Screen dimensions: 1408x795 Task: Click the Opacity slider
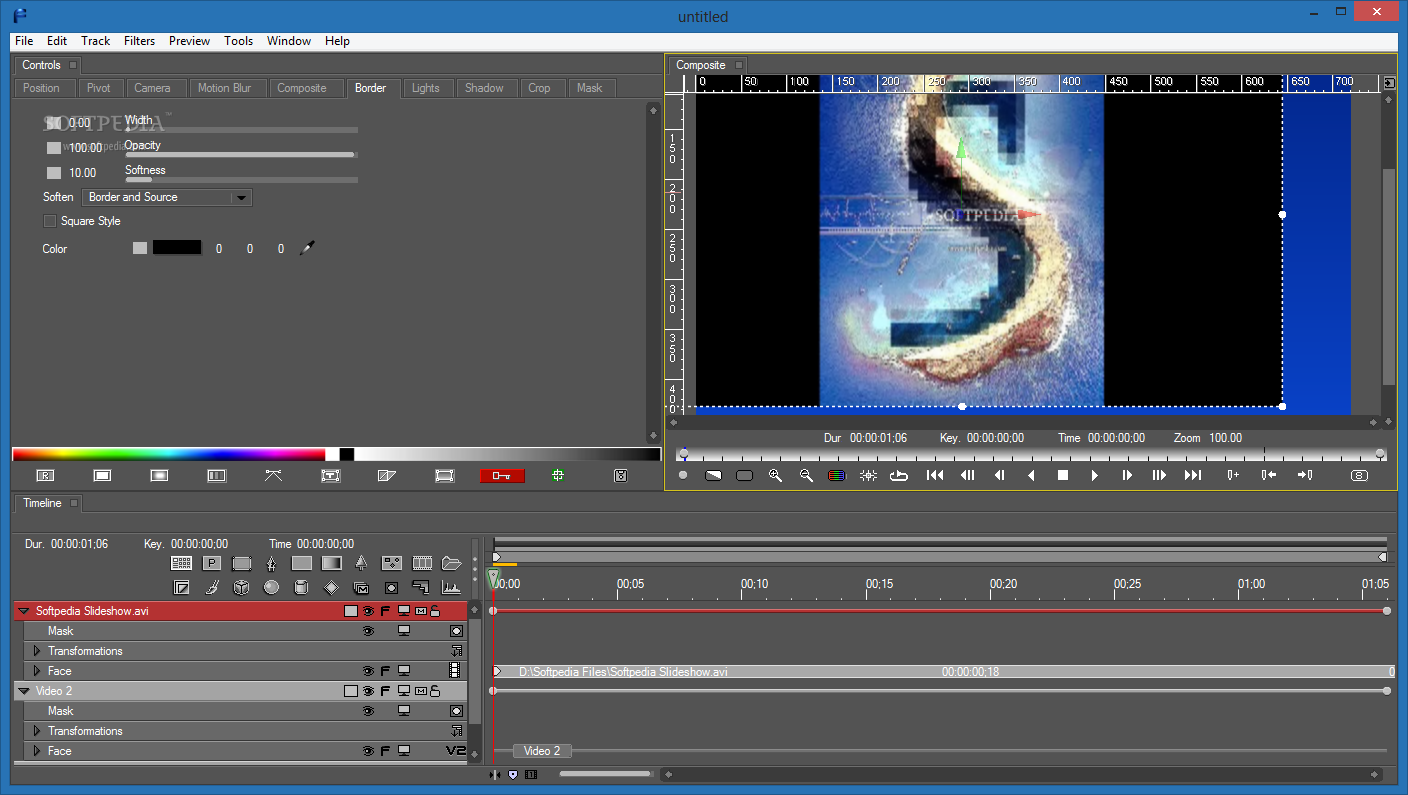tap(241, 155)
